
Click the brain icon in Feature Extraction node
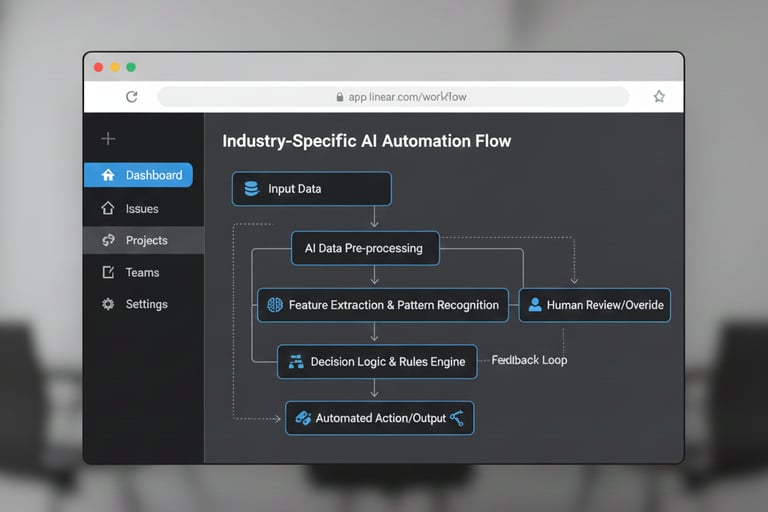tap(275, 305)
